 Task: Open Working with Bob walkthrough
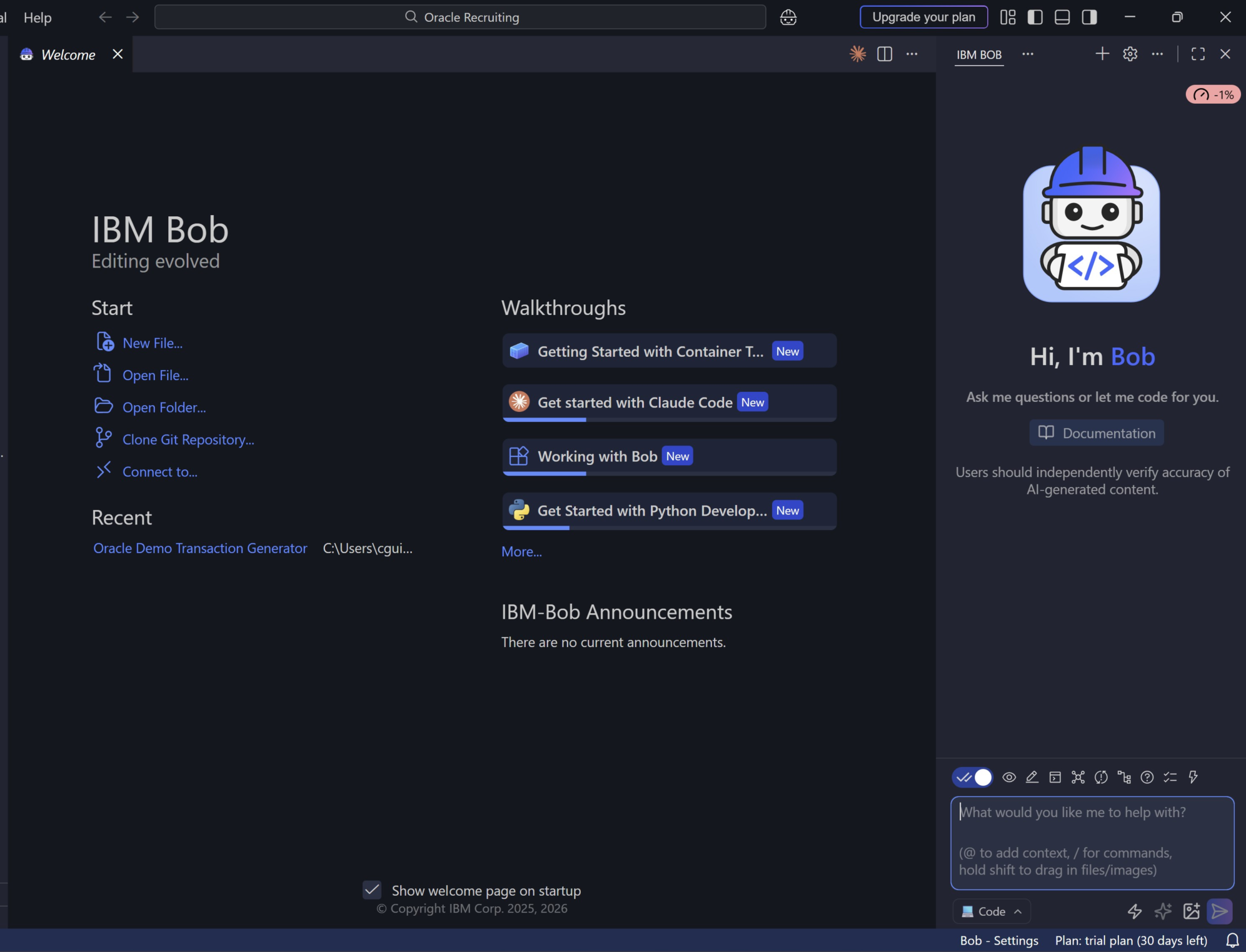pyautogui.click(x=669, y=456)
